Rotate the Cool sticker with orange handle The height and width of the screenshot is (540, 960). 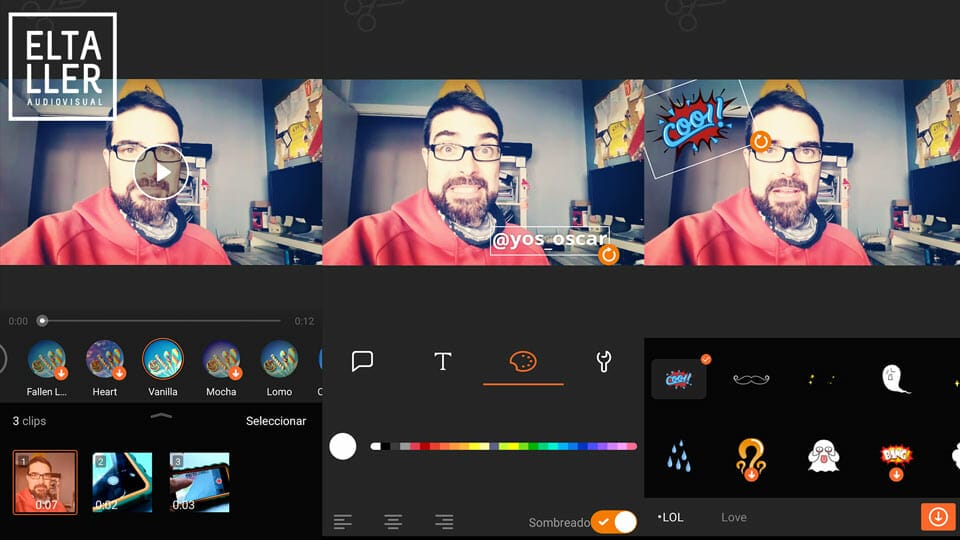coord(760,142)
